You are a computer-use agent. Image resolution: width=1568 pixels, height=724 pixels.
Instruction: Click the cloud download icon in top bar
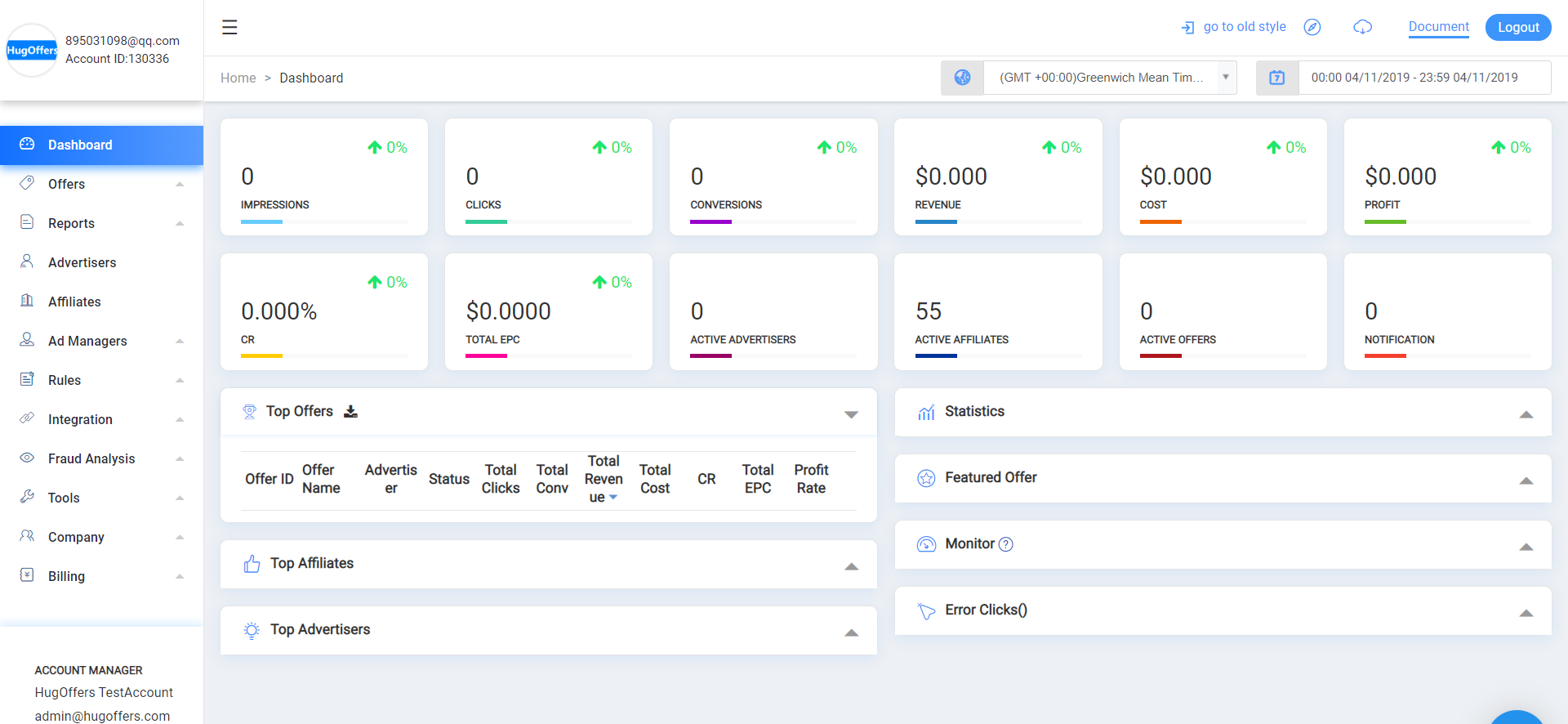click(x=1362, y=27)
